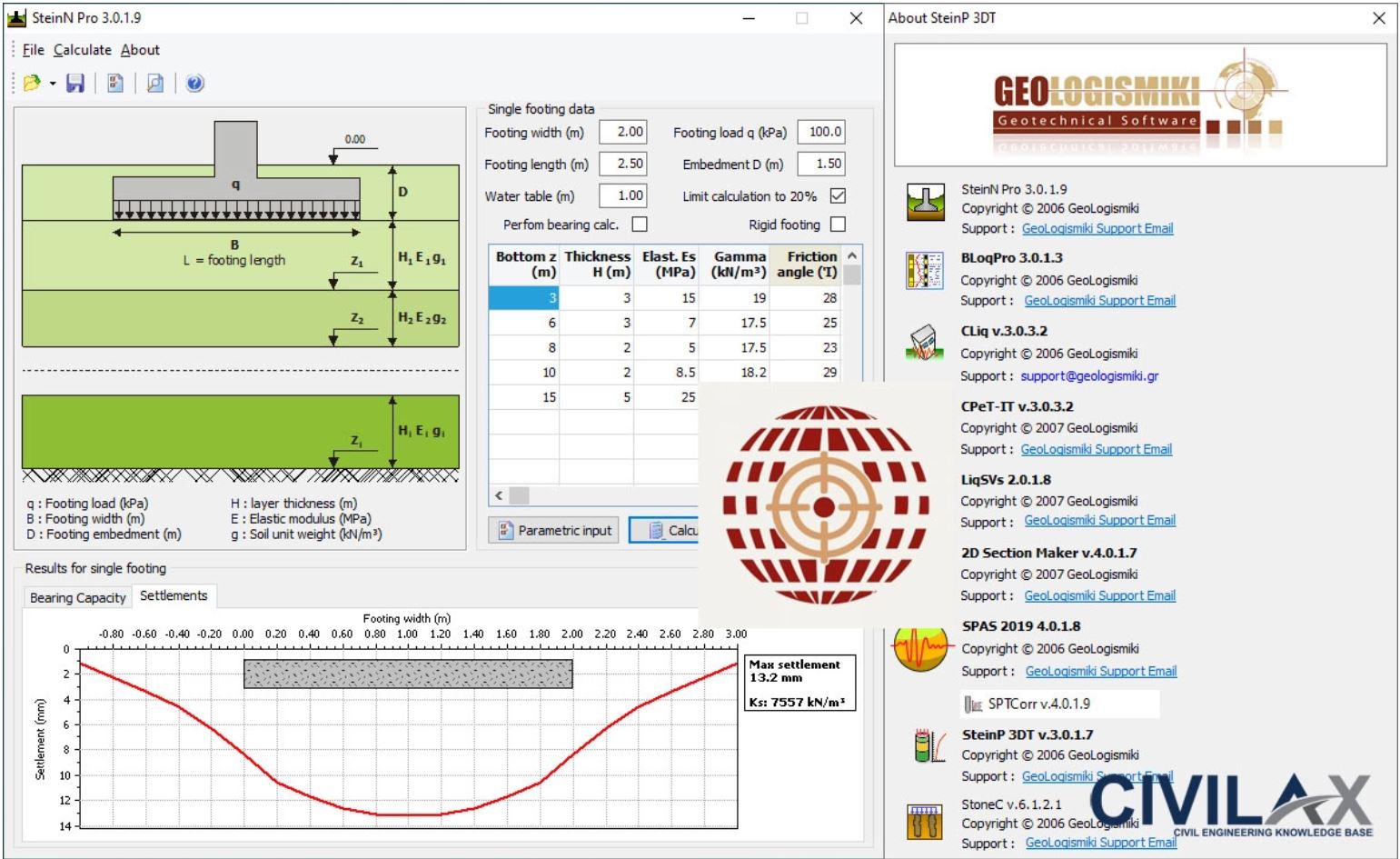Save the project with the floppy icon
This screenshot has width=1400, height=859.
tap(75, 83)
